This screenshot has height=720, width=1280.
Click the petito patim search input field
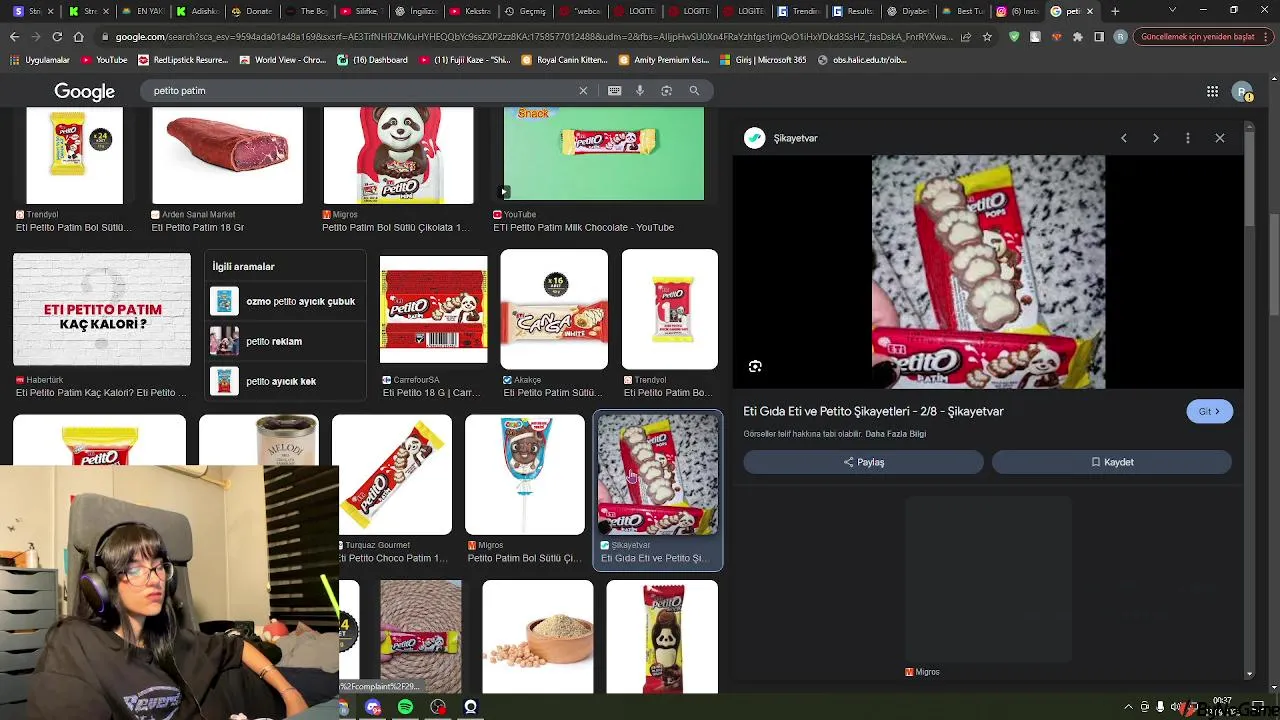(x=360, y=90)
